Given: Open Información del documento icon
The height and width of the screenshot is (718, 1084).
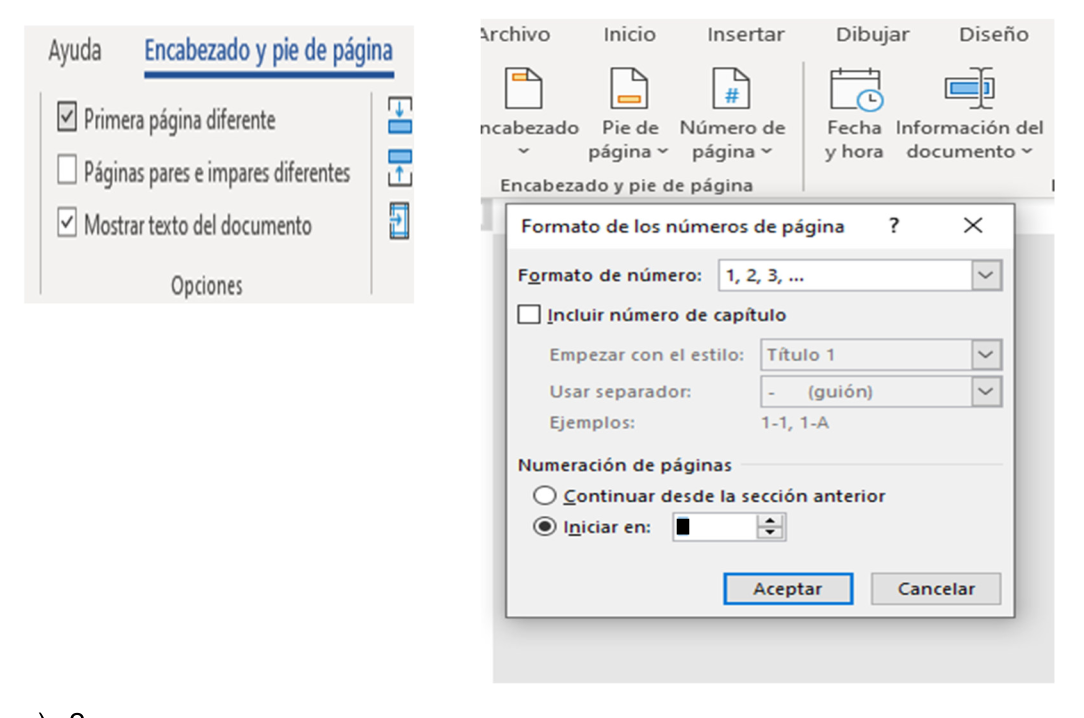Looking at the screenshot, I should tap(968, 89).
